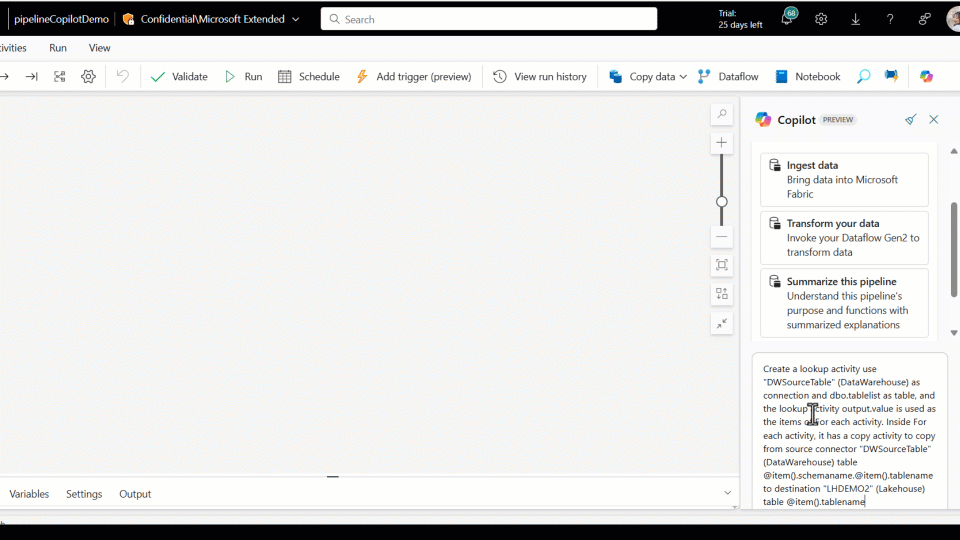Click the Trial 25 days left text
This screenshot has height=540, width=960.
click(x=740, y=19)
